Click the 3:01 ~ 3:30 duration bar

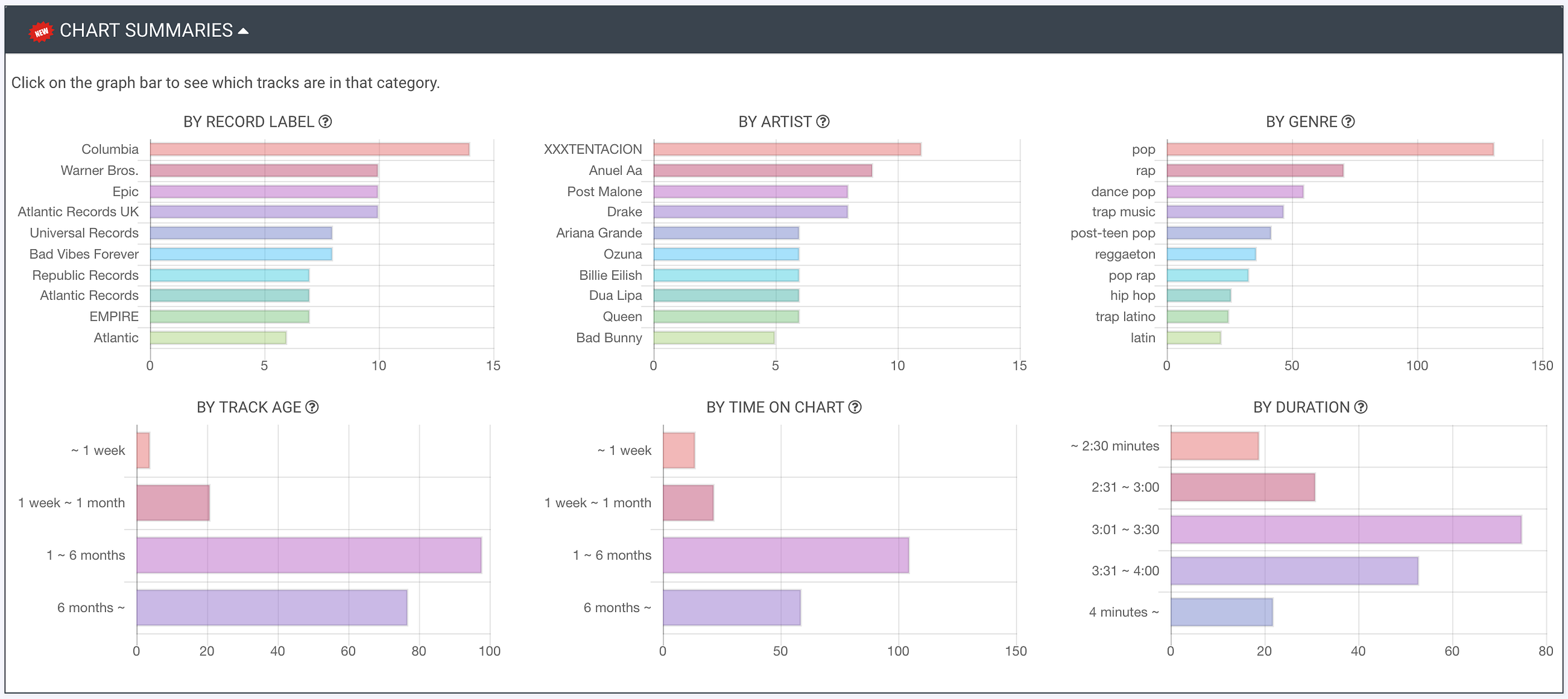click(1345, 530)
